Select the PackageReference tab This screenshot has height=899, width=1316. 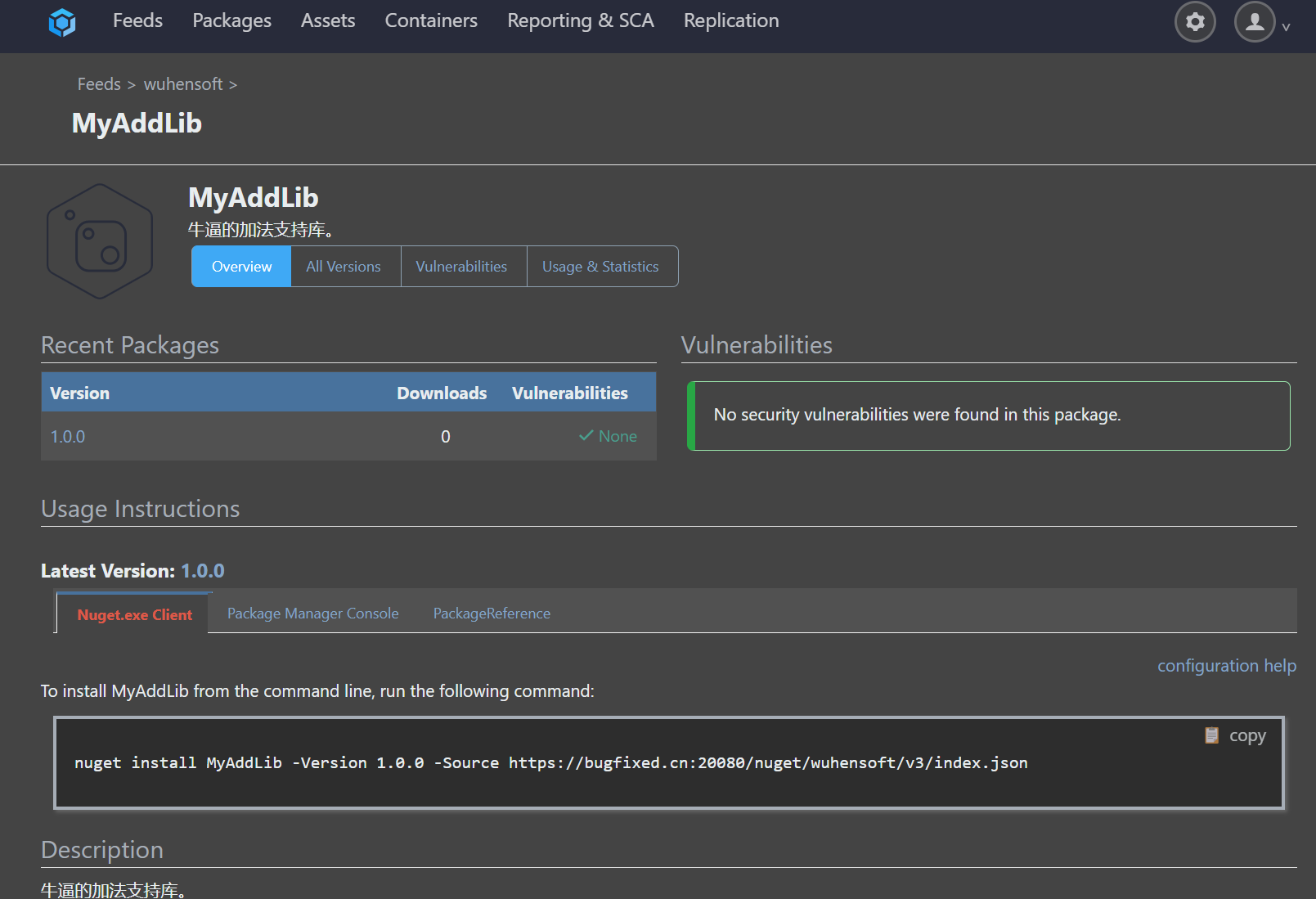[492, 614]
